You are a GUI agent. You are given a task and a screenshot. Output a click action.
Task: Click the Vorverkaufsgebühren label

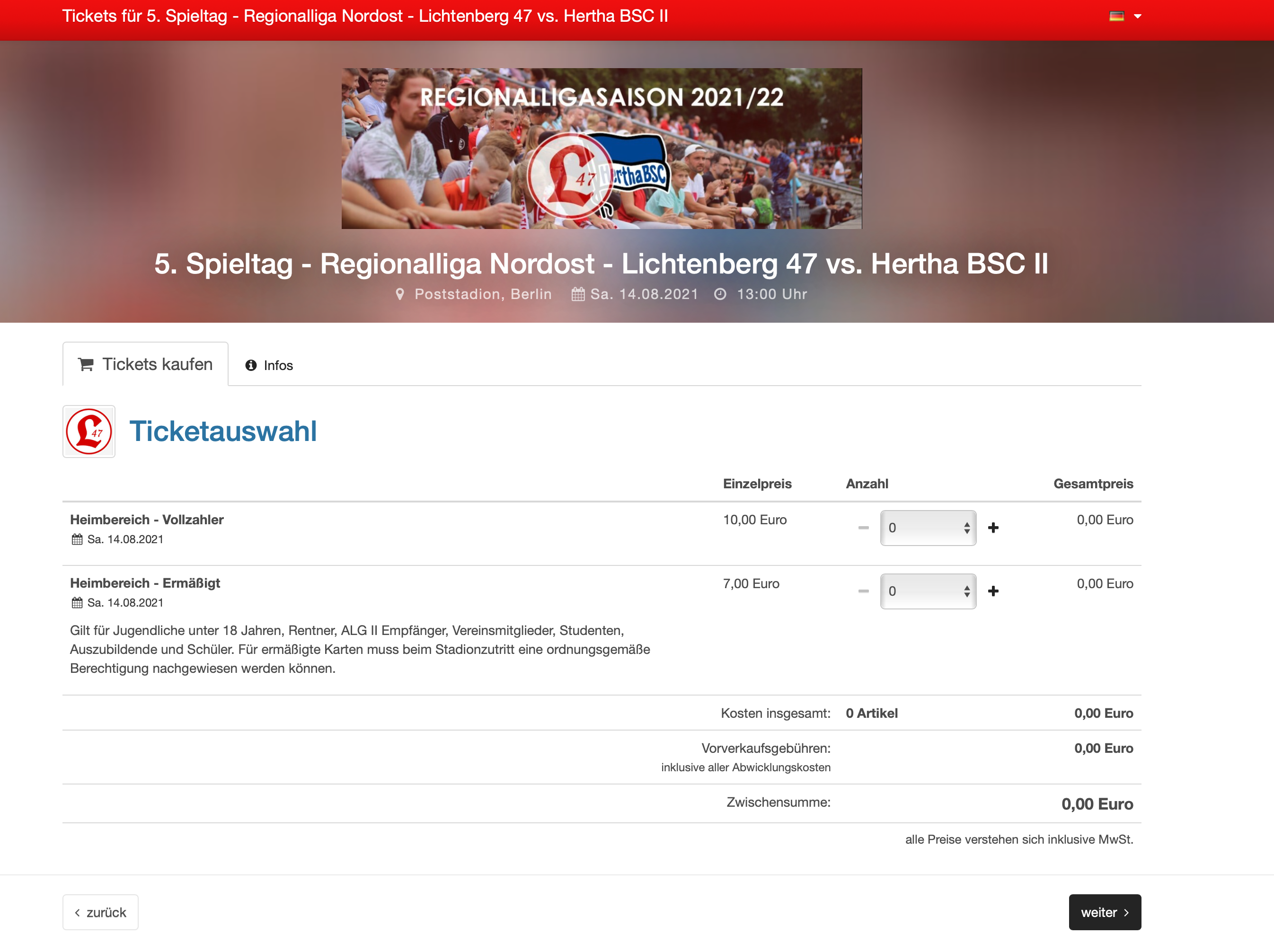[x=766, y=748]
